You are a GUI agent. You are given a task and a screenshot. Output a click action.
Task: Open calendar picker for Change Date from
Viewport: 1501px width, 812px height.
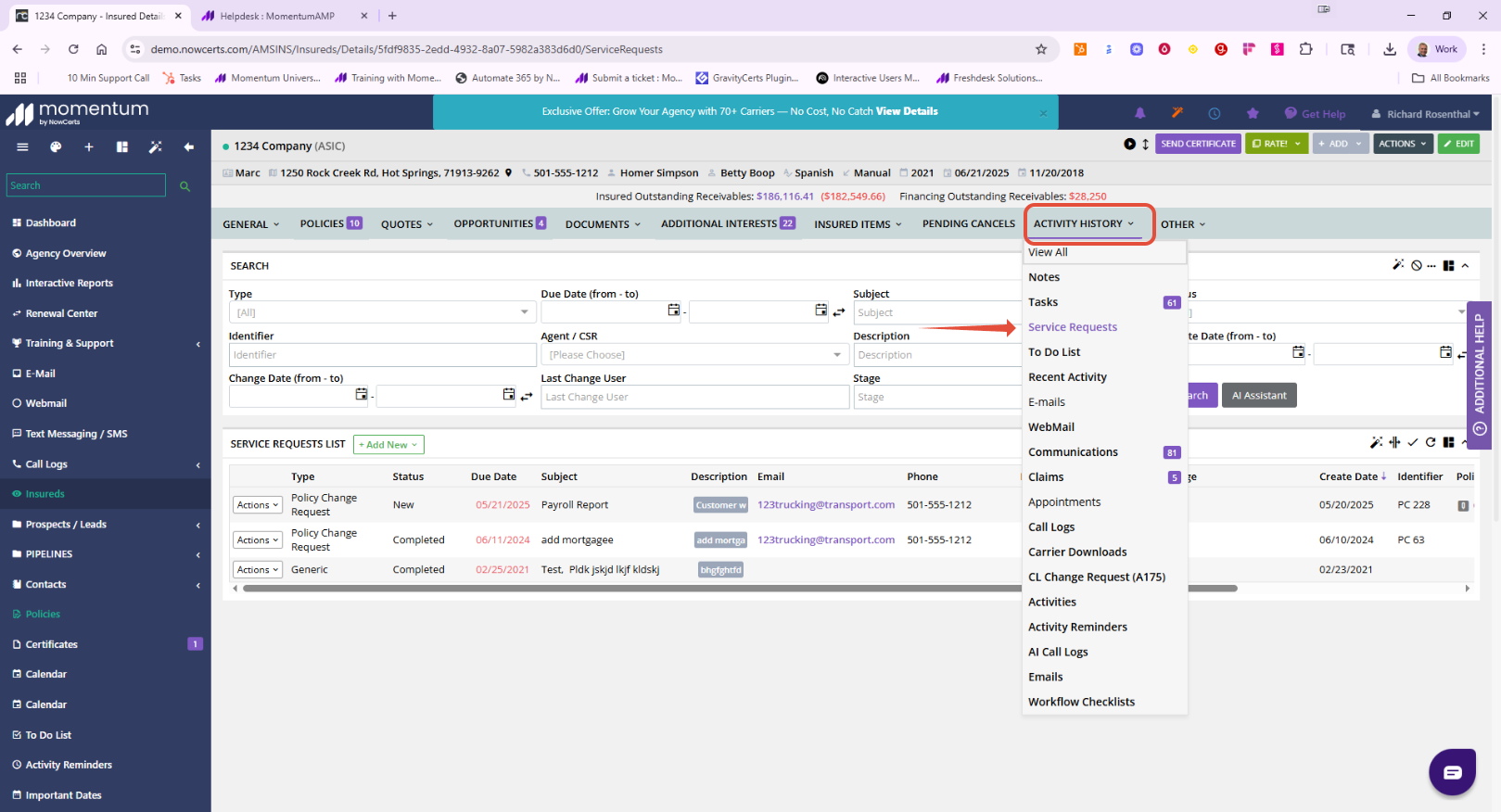pyautogui.click(x=361, y=395)
